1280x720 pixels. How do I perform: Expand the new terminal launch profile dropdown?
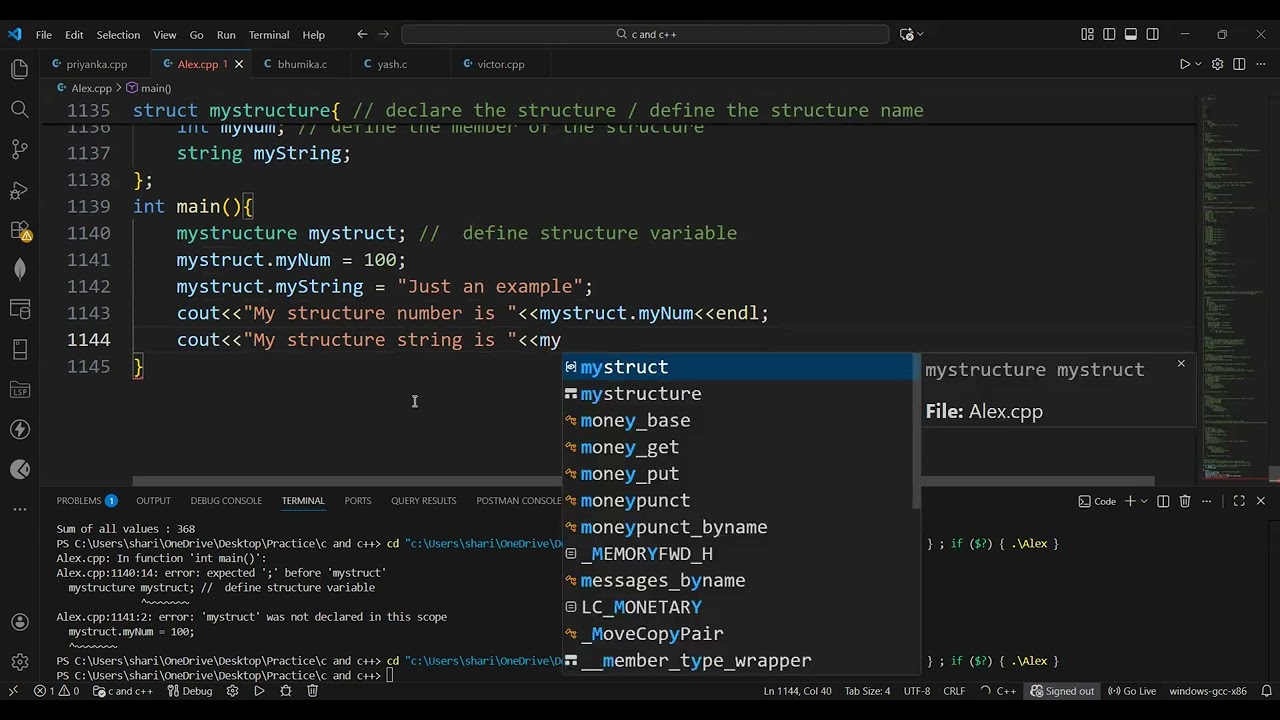tap(1144, 501)
